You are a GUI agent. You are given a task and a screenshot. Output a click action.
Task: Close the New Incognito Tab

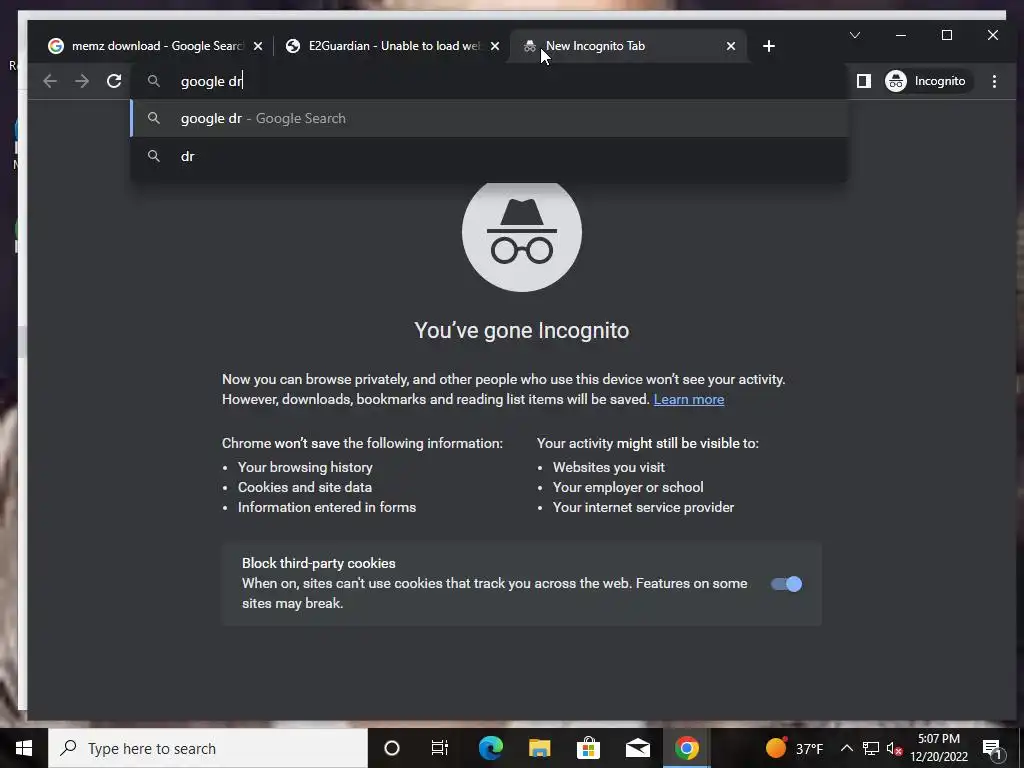[x=731, y=46]
